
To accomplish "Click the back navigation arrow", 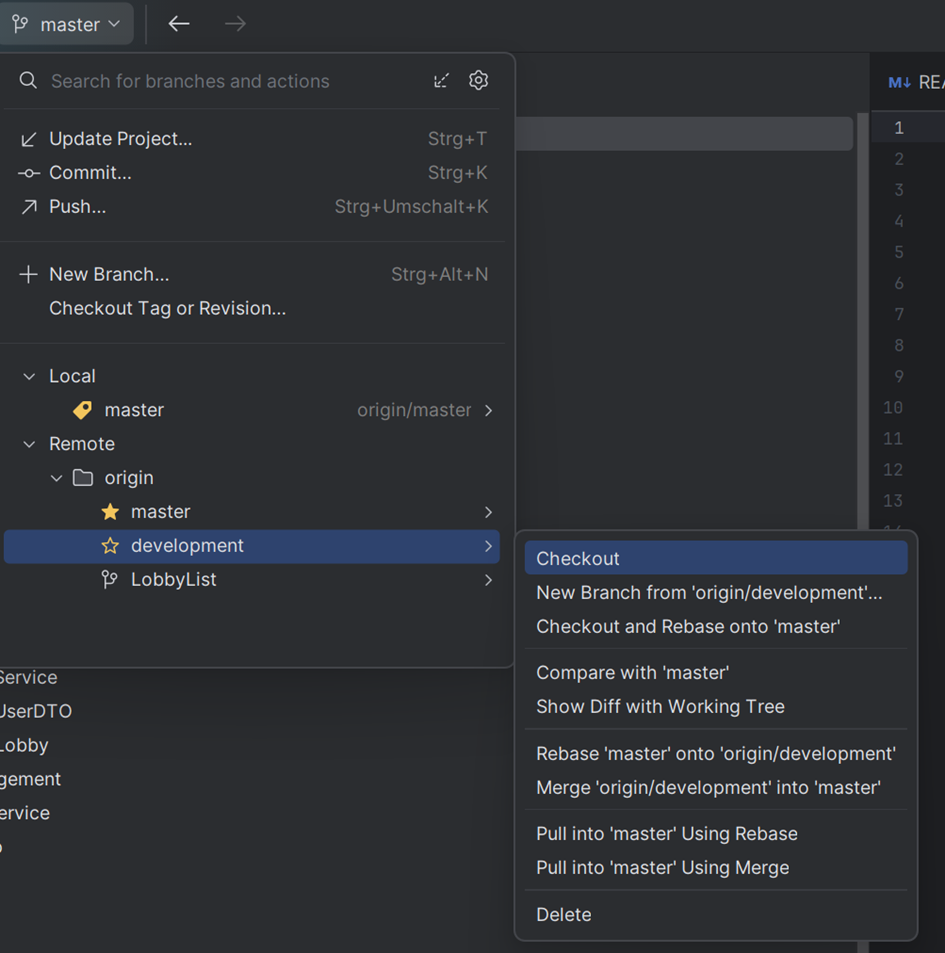I will [179, 24].
